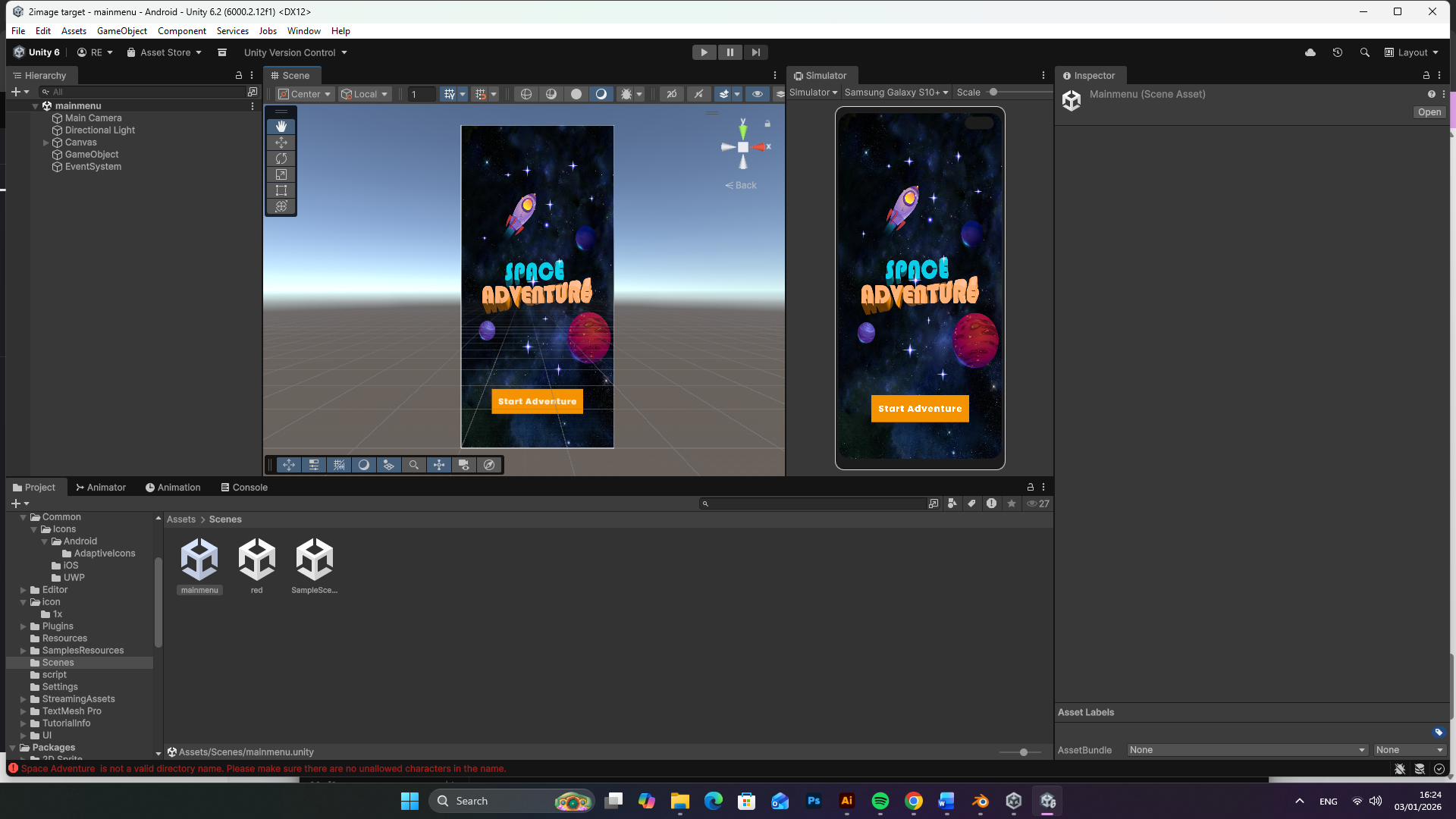Toggle the Hierarchy panel lock icon

tap(239, 75)
